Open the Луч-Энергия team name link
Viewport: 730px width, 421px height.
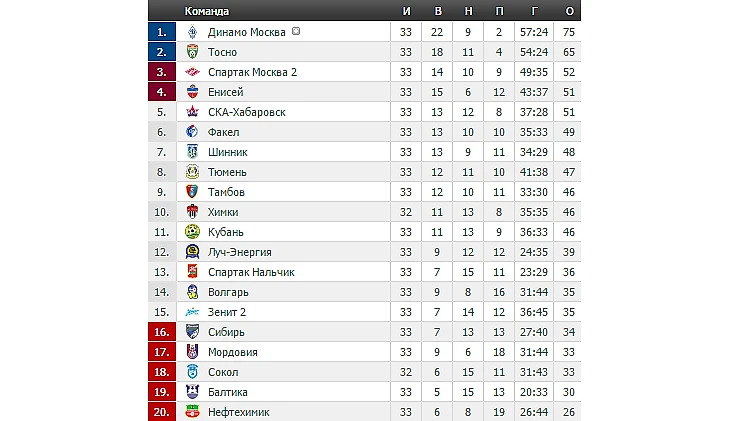coord(239,252)
